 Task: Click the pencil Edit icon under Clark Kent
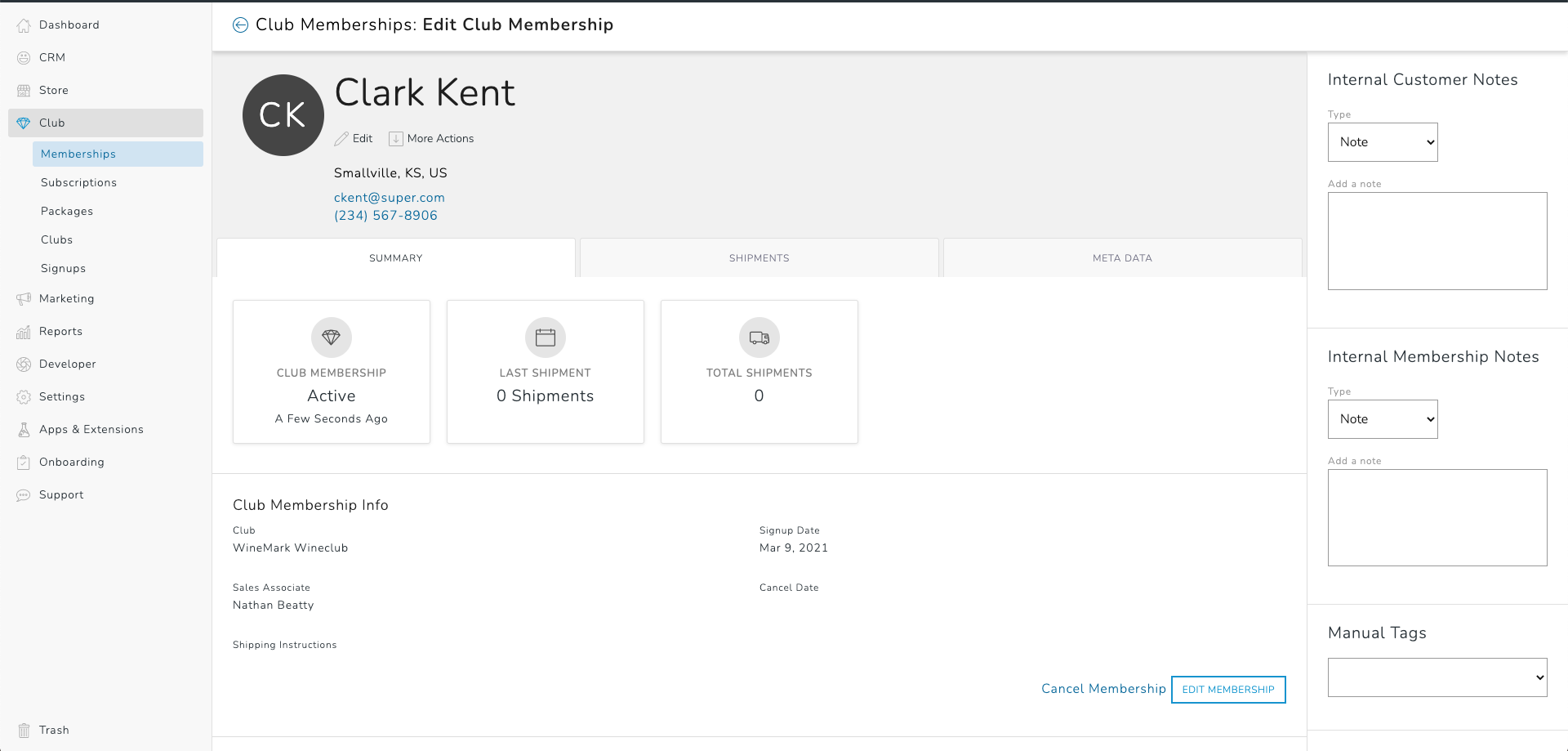point(341,139)
